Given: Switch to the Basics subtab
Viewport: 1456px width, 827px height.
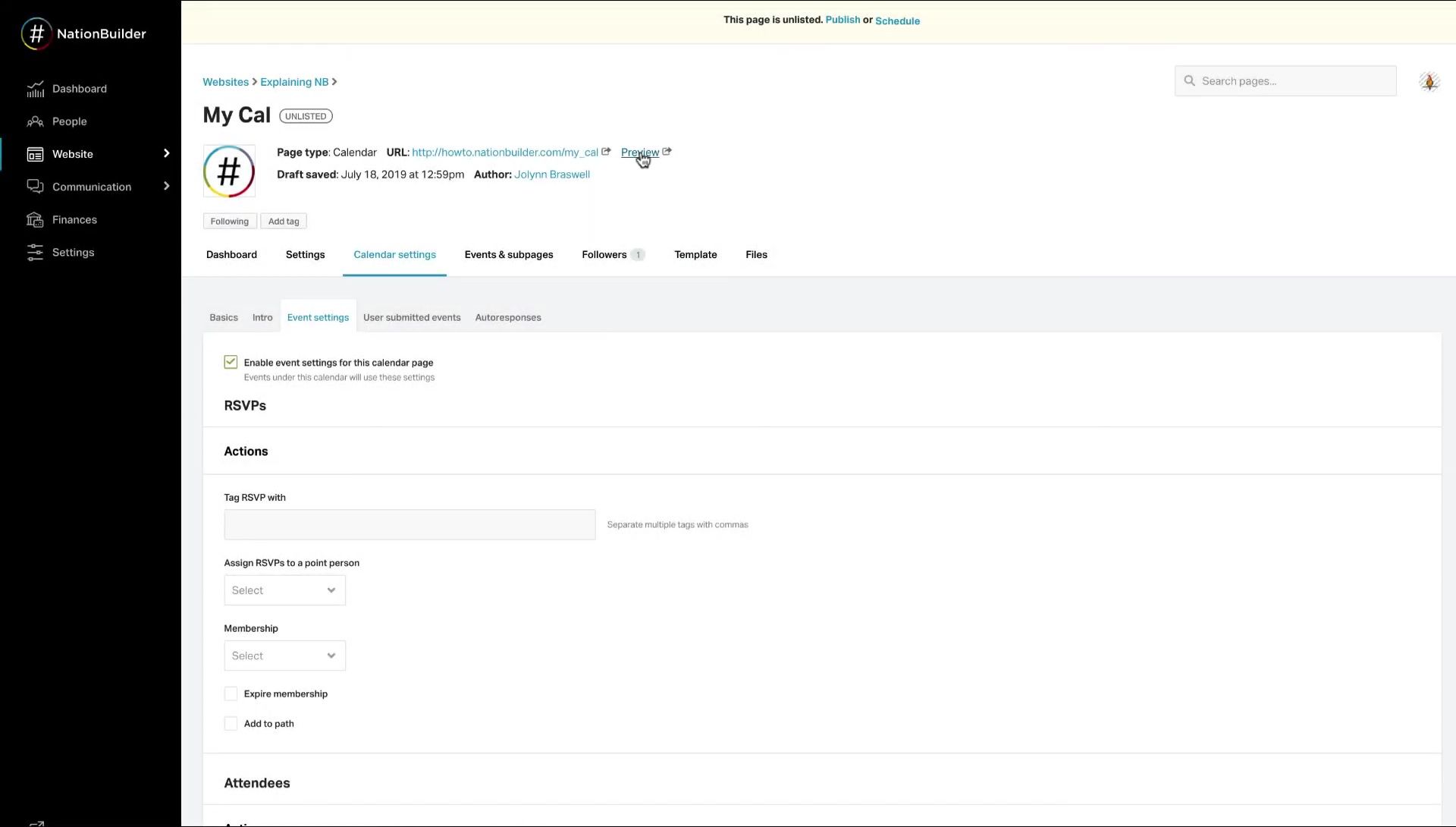Looking at the screenshot, I should (x=224, y=318).
